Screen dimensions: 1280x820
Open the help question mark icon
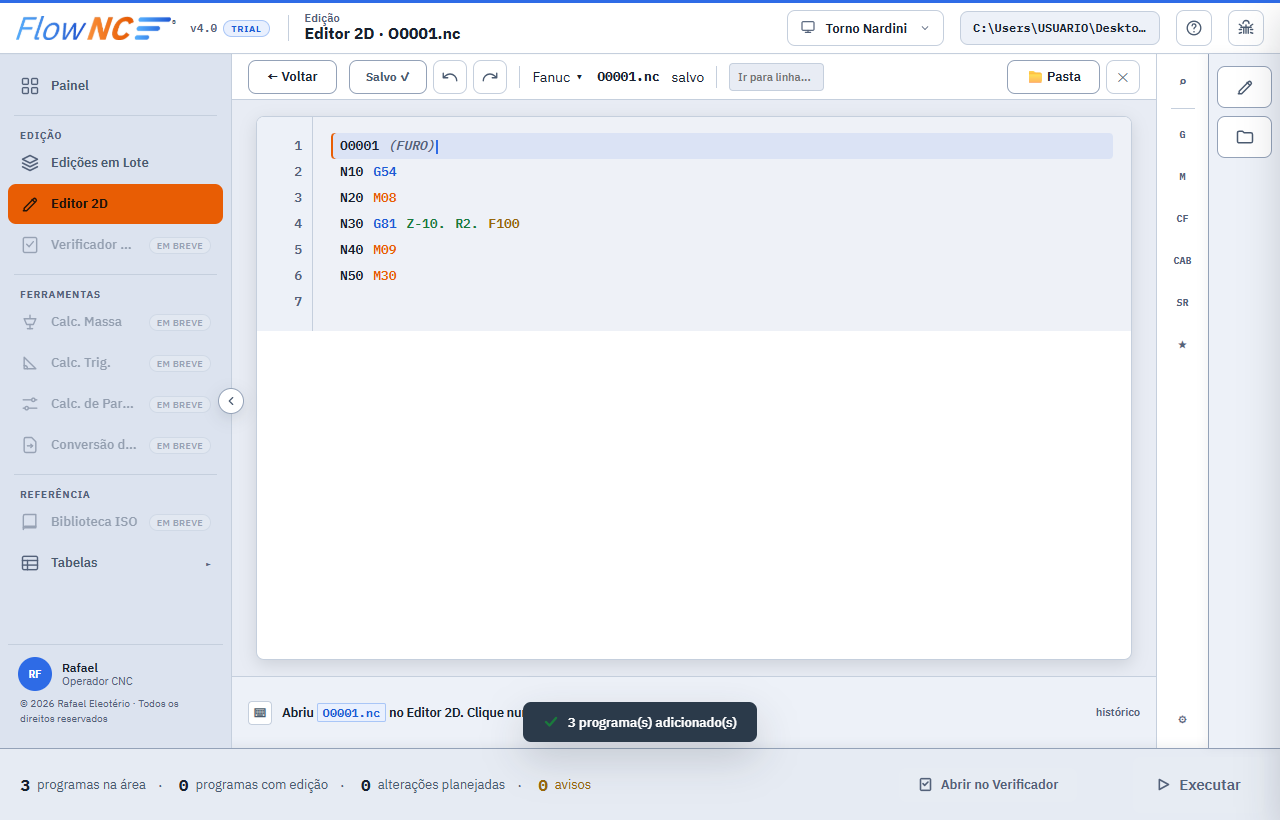[1194, 28]
